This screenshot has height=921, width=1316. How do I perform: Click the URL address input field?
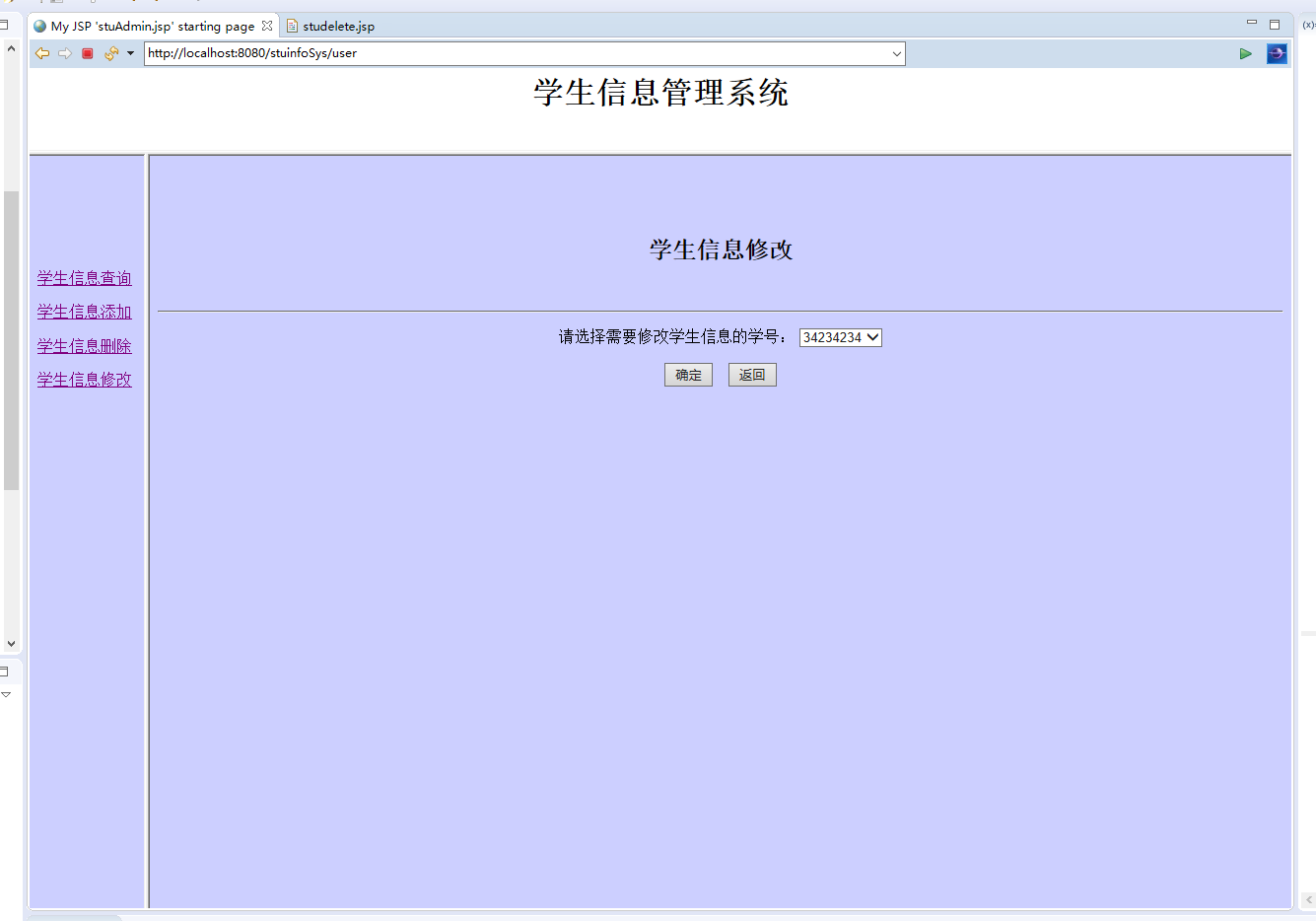[513, 53]
